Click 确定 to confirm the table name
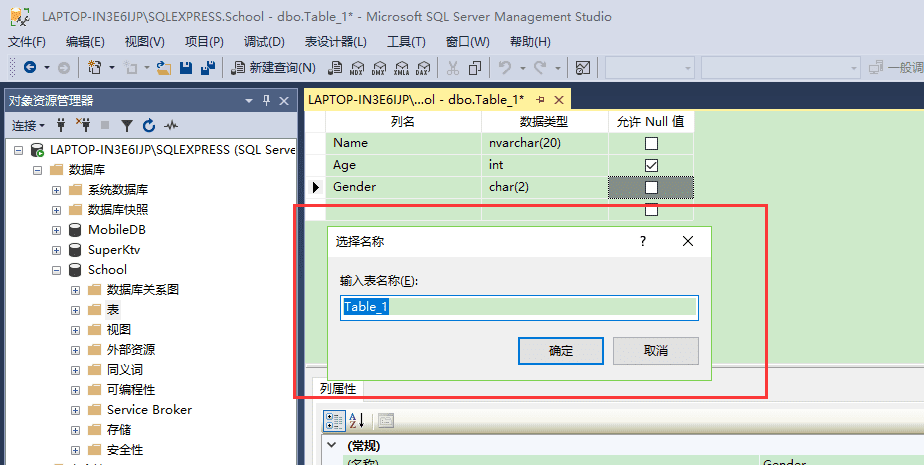 [560, 351]
